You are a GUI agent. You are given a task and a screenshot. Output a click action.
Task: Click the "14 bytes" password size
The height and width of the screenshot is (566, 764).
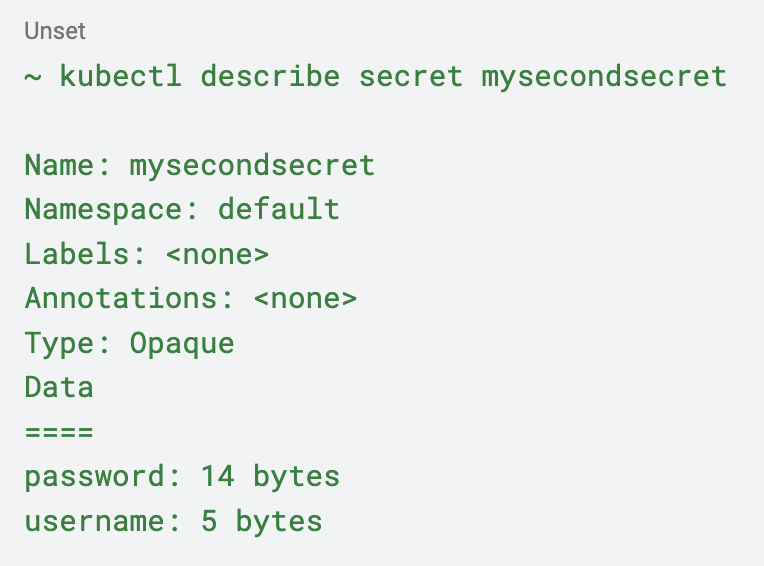point(270,476)
